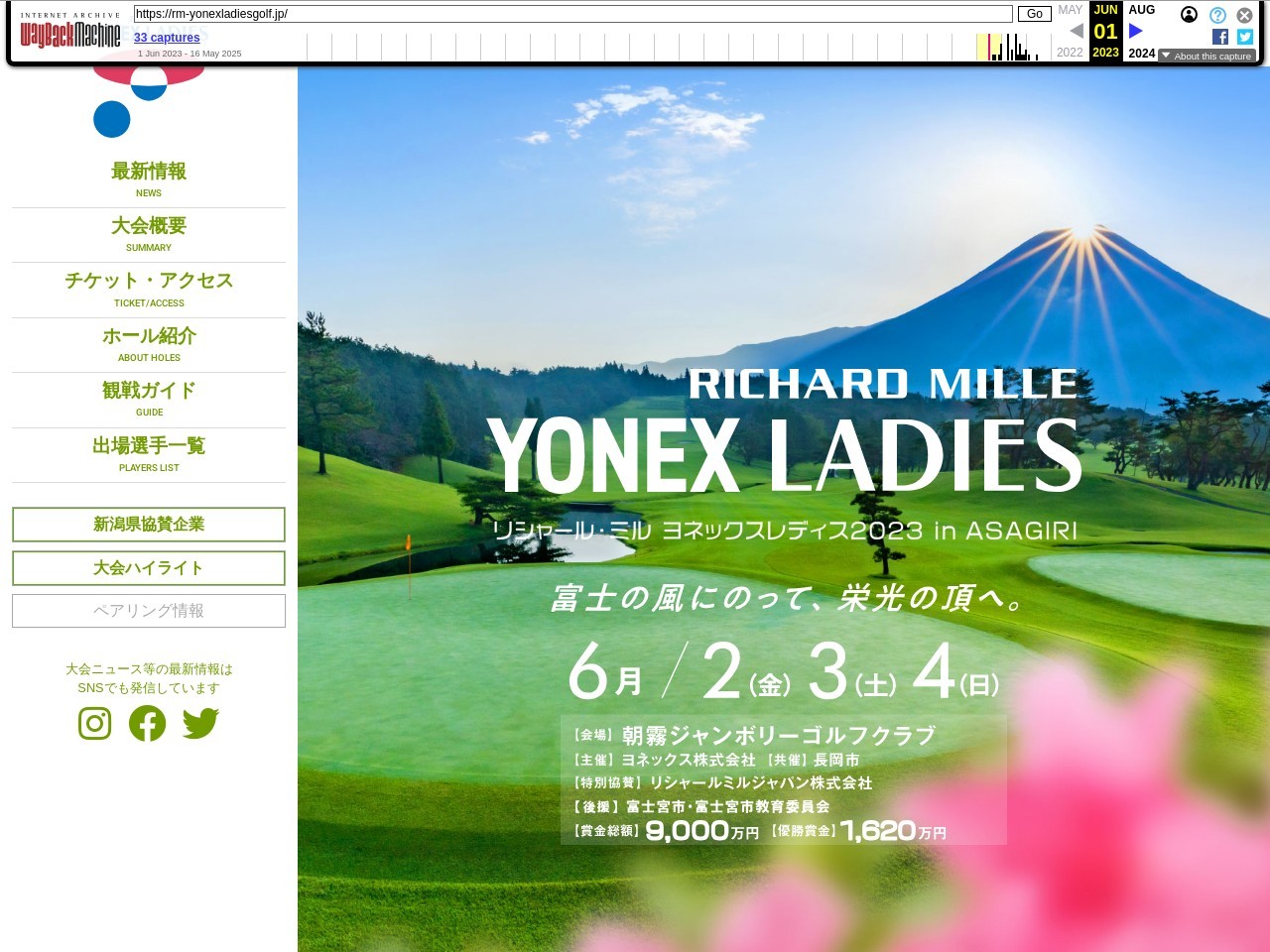
Task: Expand About this capture dropdown
Action: [1206, 57]
